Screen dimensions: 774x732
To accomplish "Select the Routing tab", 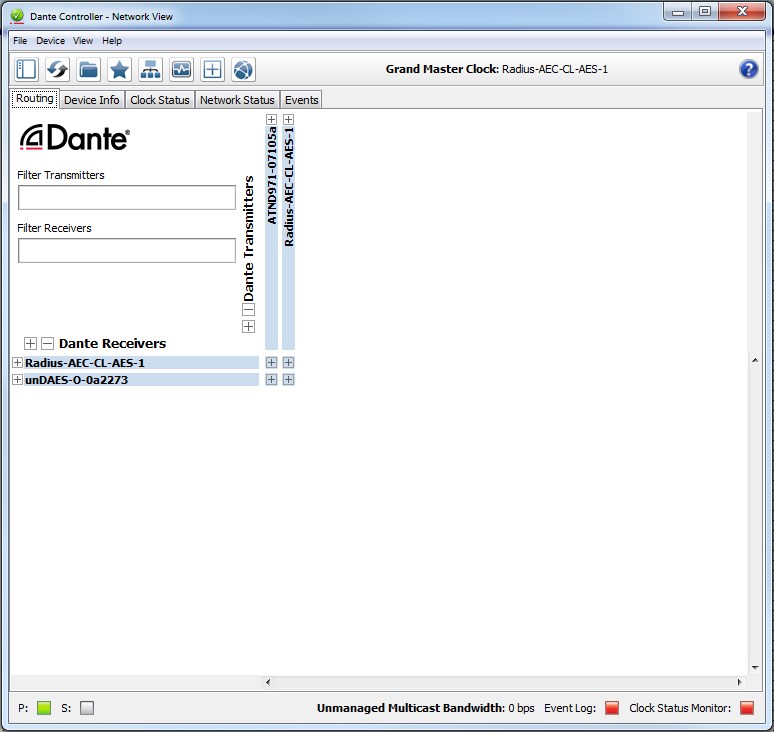I will [35, 98].
